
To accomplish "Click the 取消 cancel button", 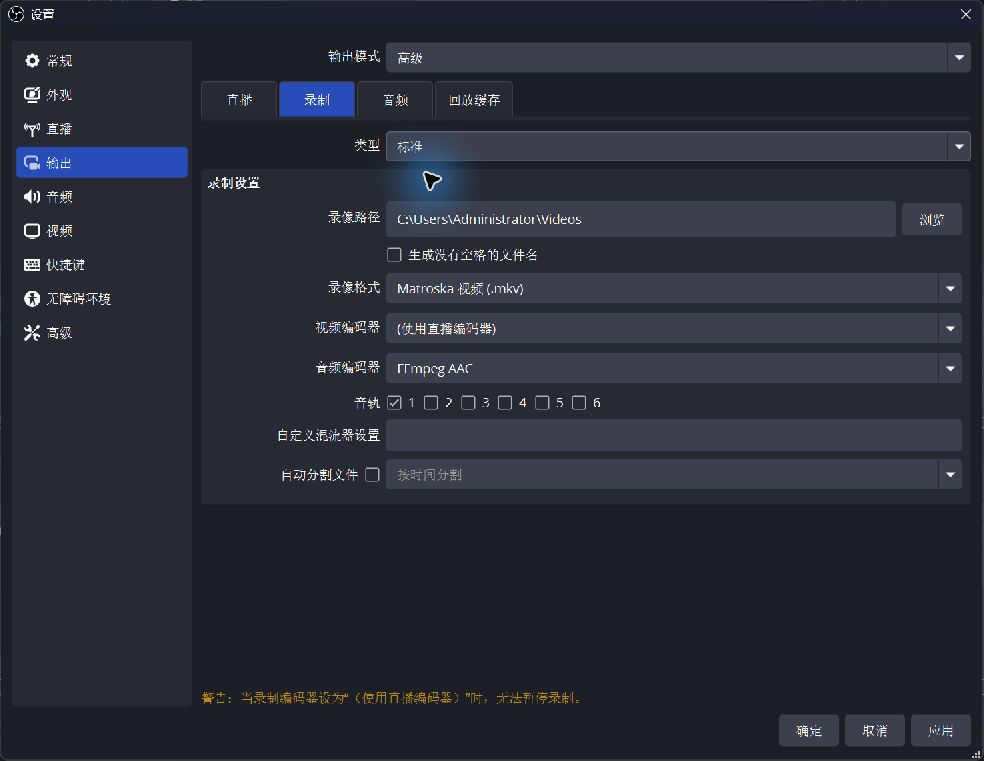I will [874, 731].
